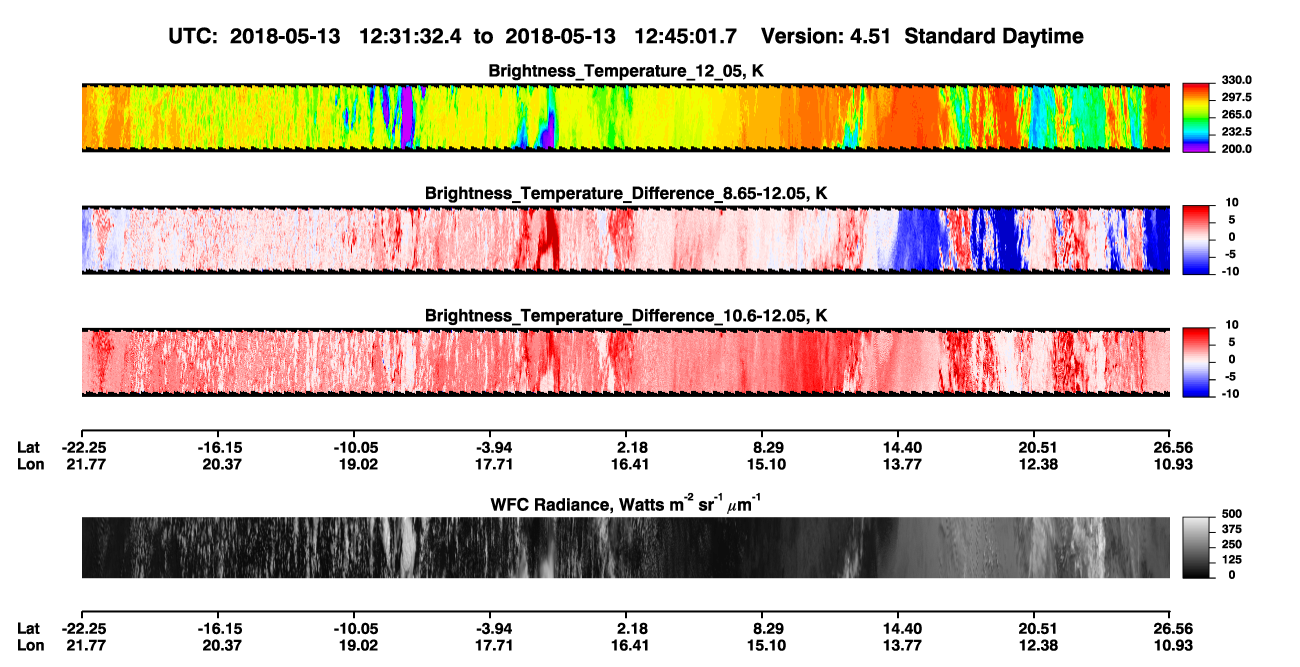This screenshot has height=667, width=1300.
Task: Click color bar value '200.0'
Action: point(1237,148)
